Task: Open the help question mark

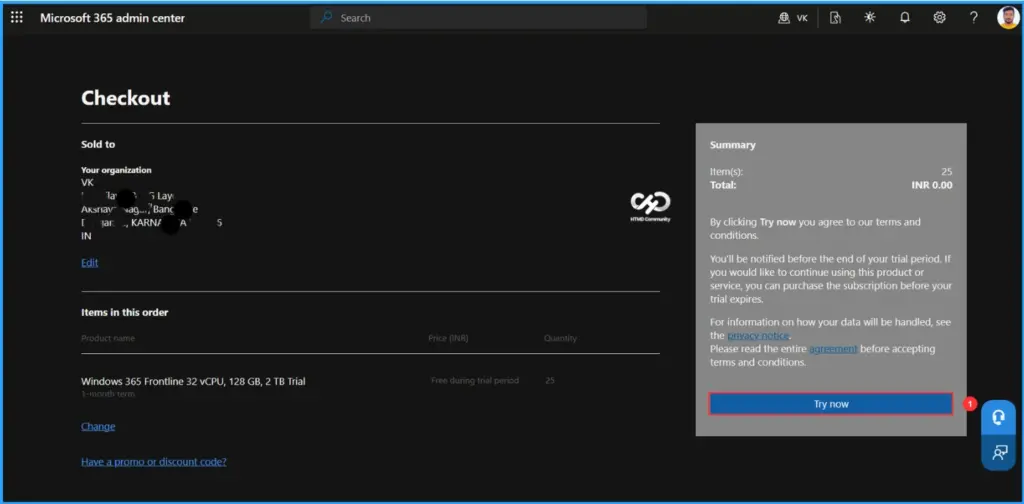Action: (x=973, y=18)
